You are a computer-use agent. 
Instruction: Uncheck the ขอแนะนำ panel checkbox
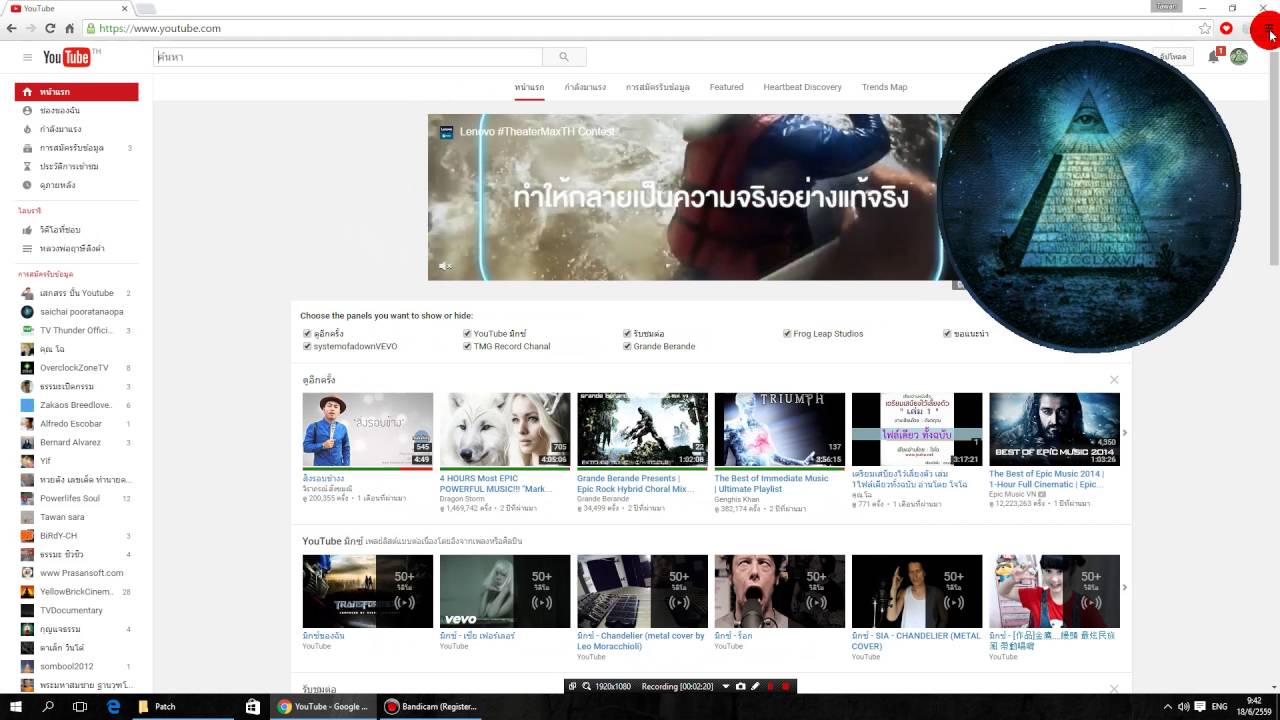coord(947,334)
